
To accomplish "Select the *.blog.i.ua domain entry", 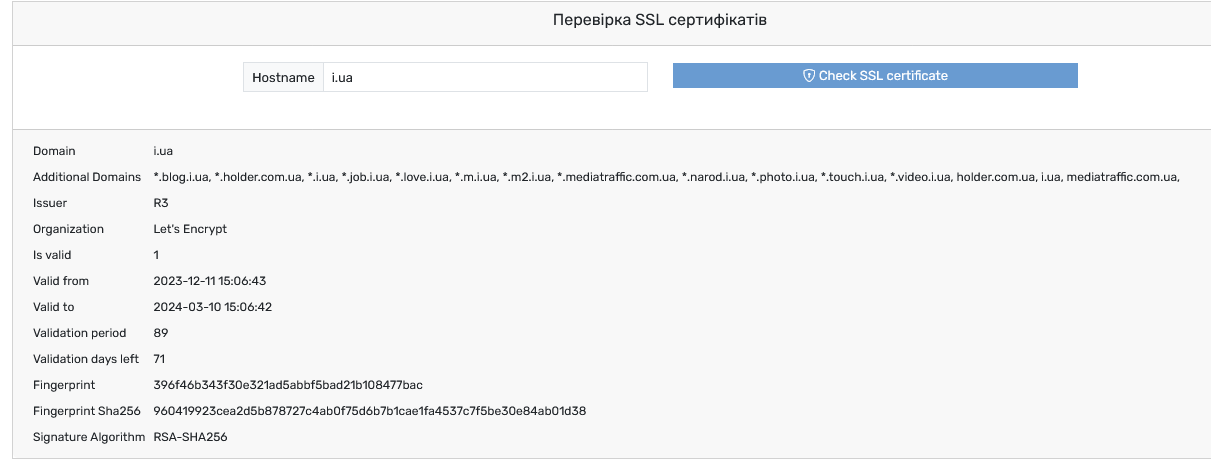I will 181,177.
